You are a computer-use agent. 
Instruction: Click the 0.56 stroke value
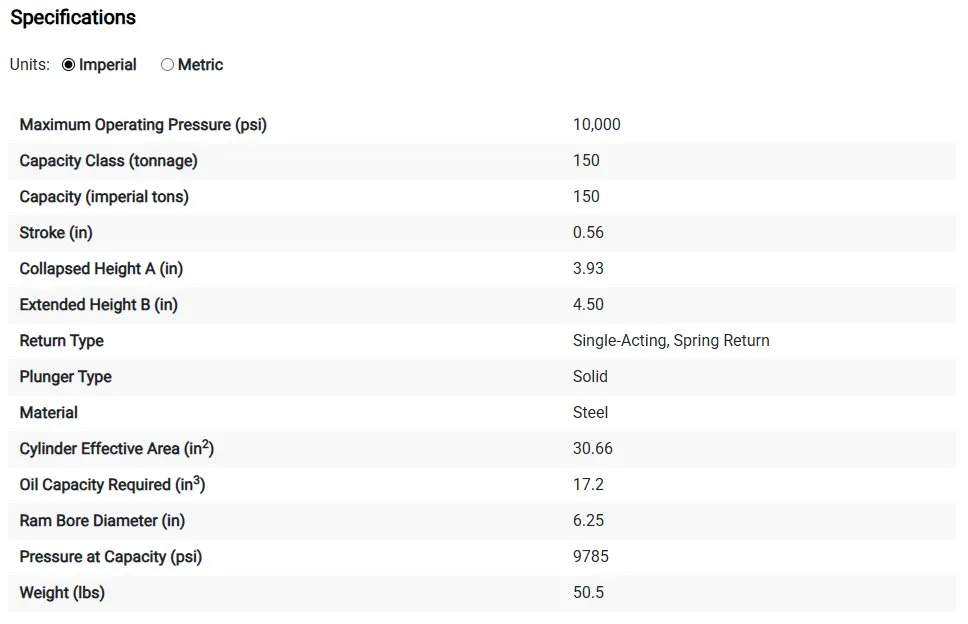click(x=588, y=233)
